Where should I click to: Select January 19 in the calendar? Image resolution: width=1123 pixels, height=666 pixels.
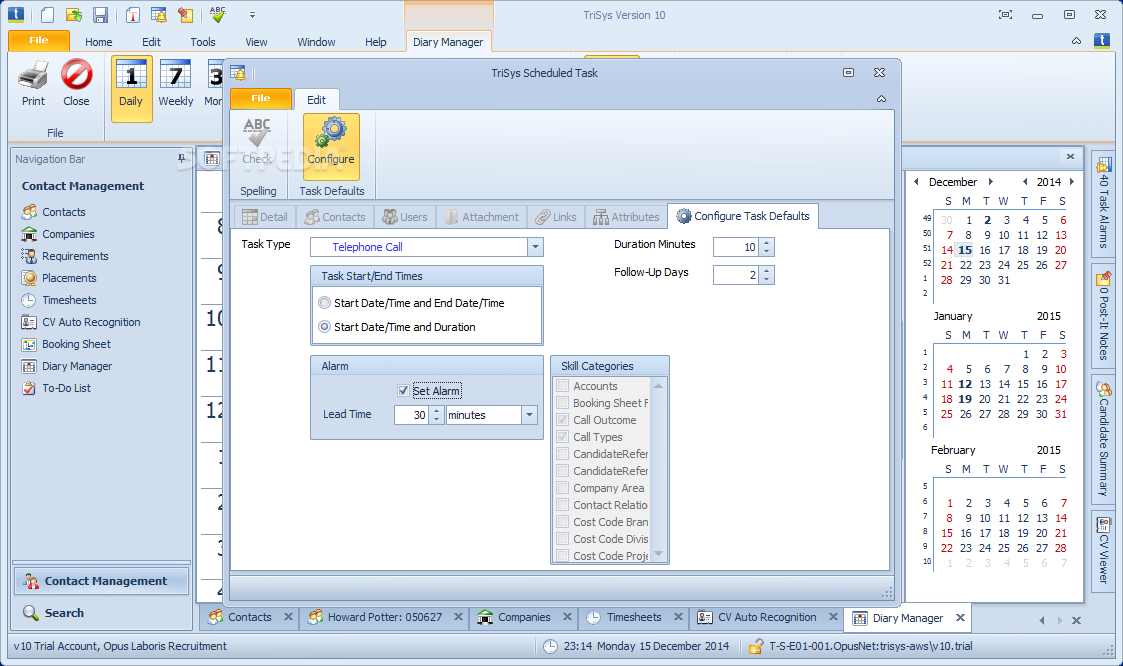(x=965, y=399)
